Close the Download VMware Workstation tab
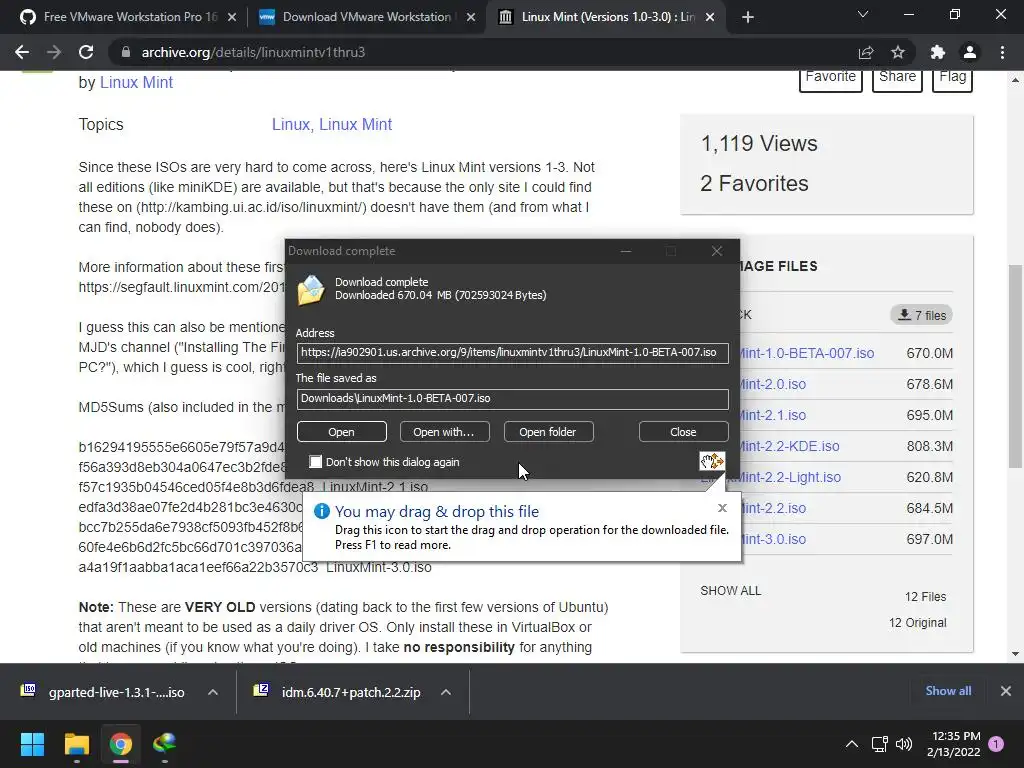This screenshot has height=768, width=1024. click(x=471, y=17)
